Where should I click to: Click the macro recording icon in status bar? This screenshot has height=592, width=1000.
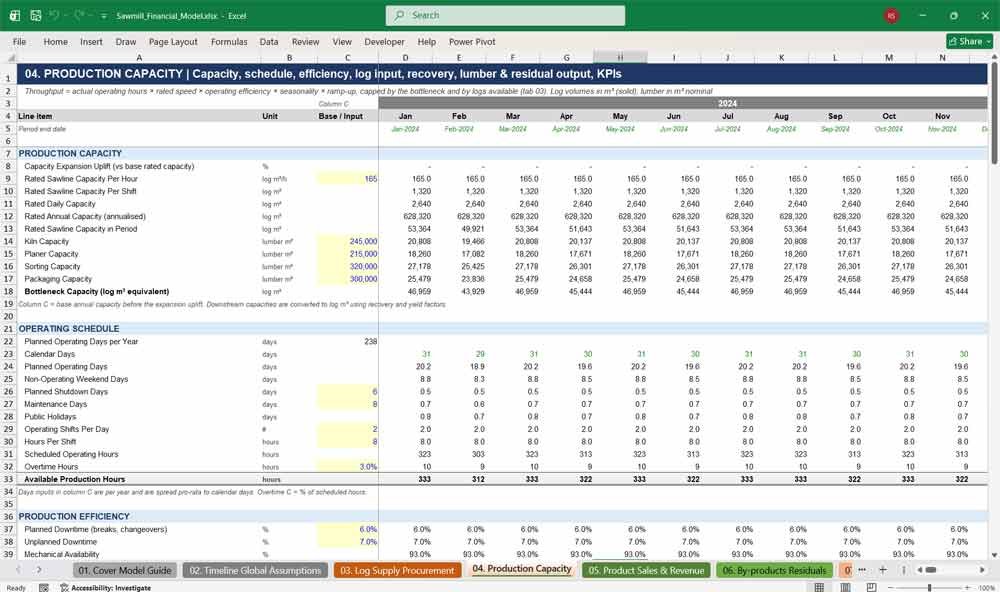pyautogui.click(x=43, y=588)
